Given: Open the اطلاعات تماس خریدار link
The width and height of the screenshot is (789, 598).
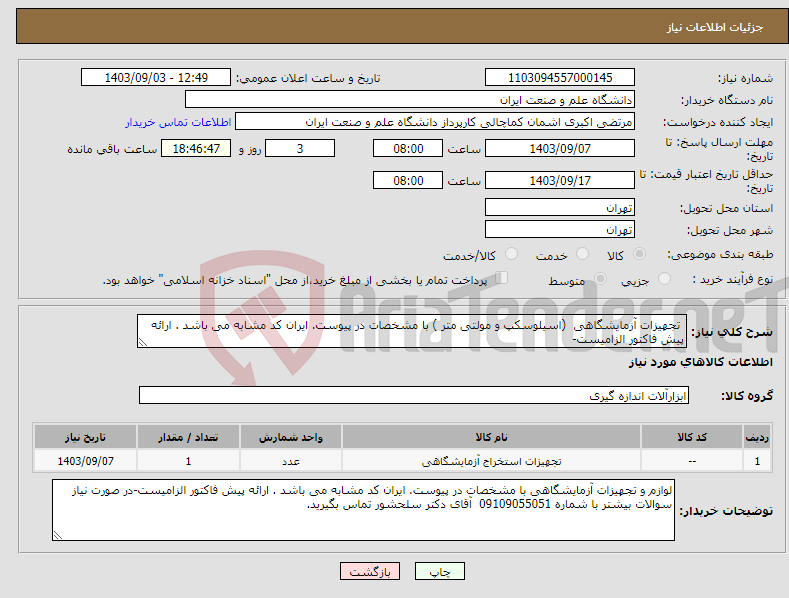Looking at the screenshot, I should point(178,122).
